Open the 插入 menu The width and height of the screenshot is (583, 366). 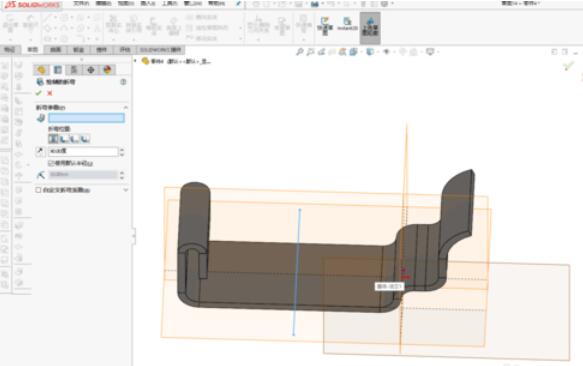(148, 4)
